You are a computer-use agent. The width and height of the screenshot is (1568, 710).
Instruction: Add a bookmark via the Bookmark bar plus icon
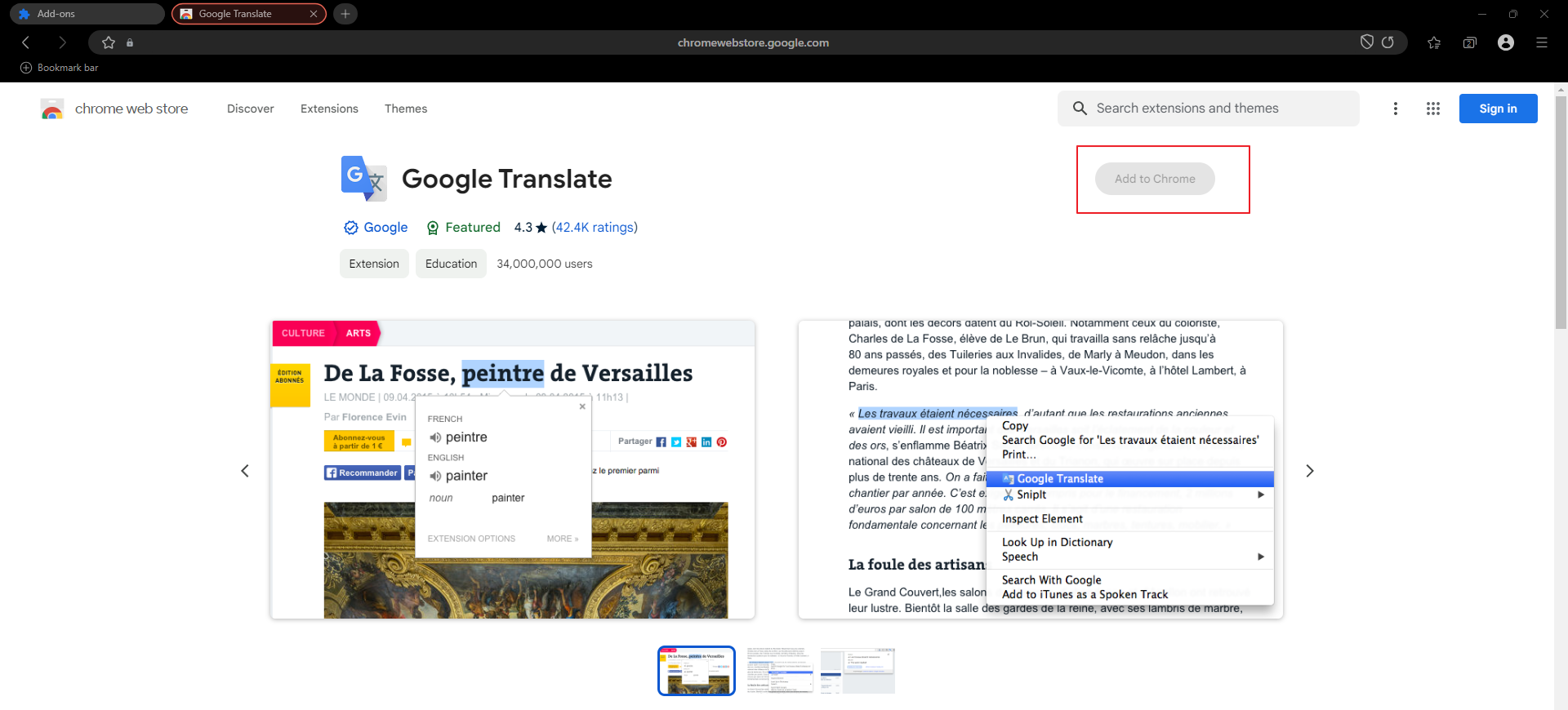pyautogui.click(x=26, y=68)
